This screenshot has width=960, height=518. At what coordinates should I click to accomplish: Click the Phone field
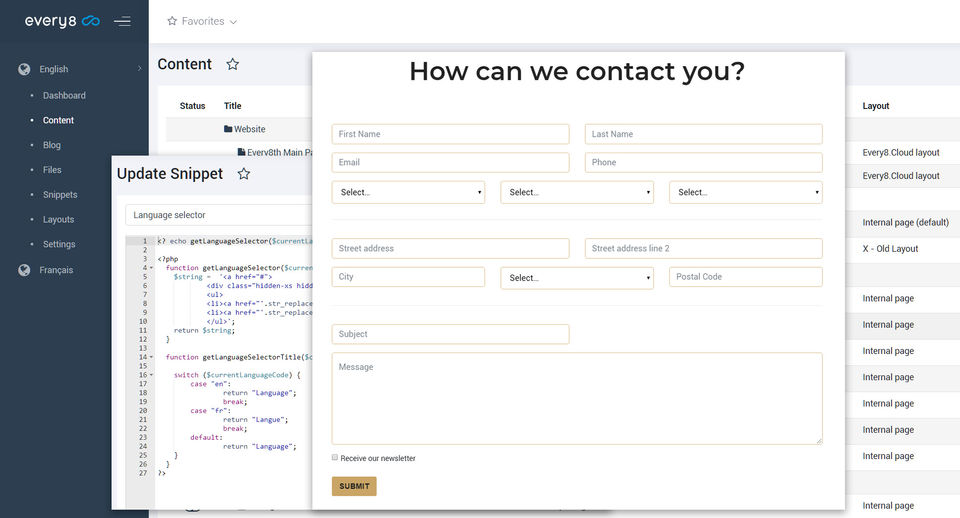coord(703,162)
